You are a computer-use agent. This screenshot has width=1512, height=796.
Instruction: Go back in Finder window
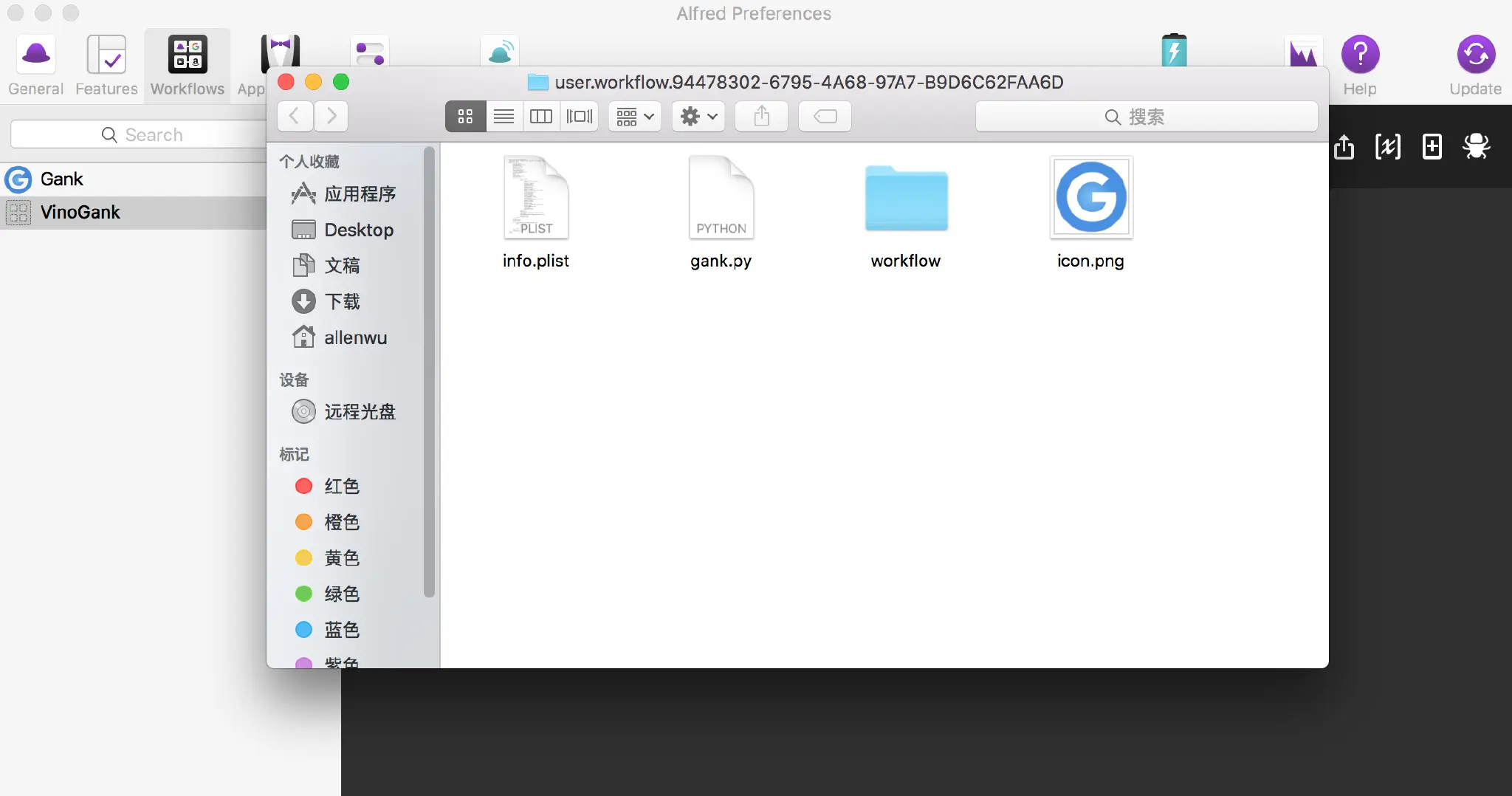click(x=295, y=116)
